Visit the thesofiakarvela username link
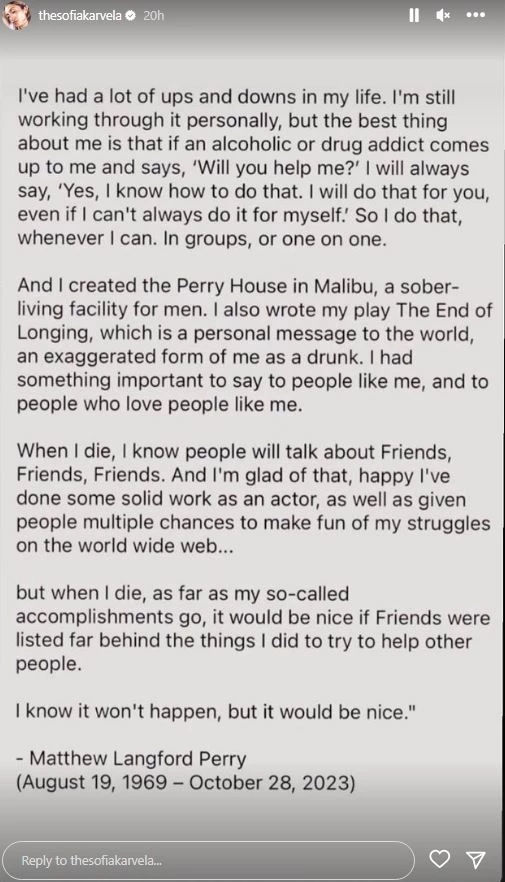The height and width of the screenshot is (882, 505). click(80, 16)
